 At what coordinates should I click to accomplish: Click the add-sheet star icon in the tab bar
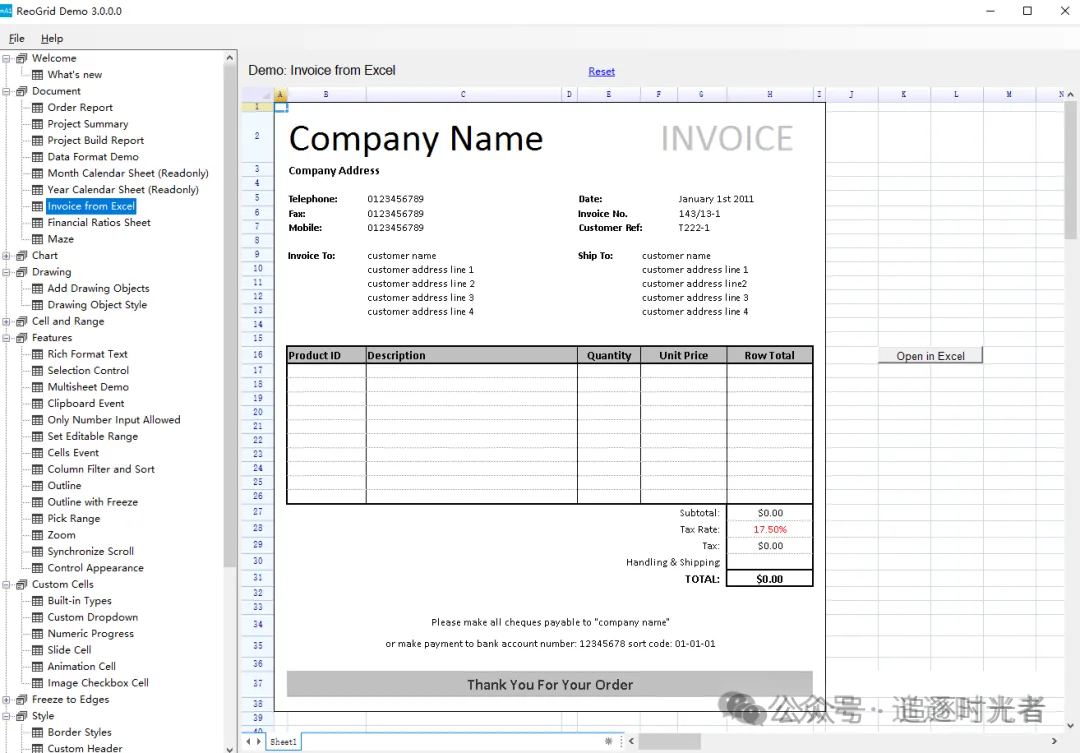[608, 741]
